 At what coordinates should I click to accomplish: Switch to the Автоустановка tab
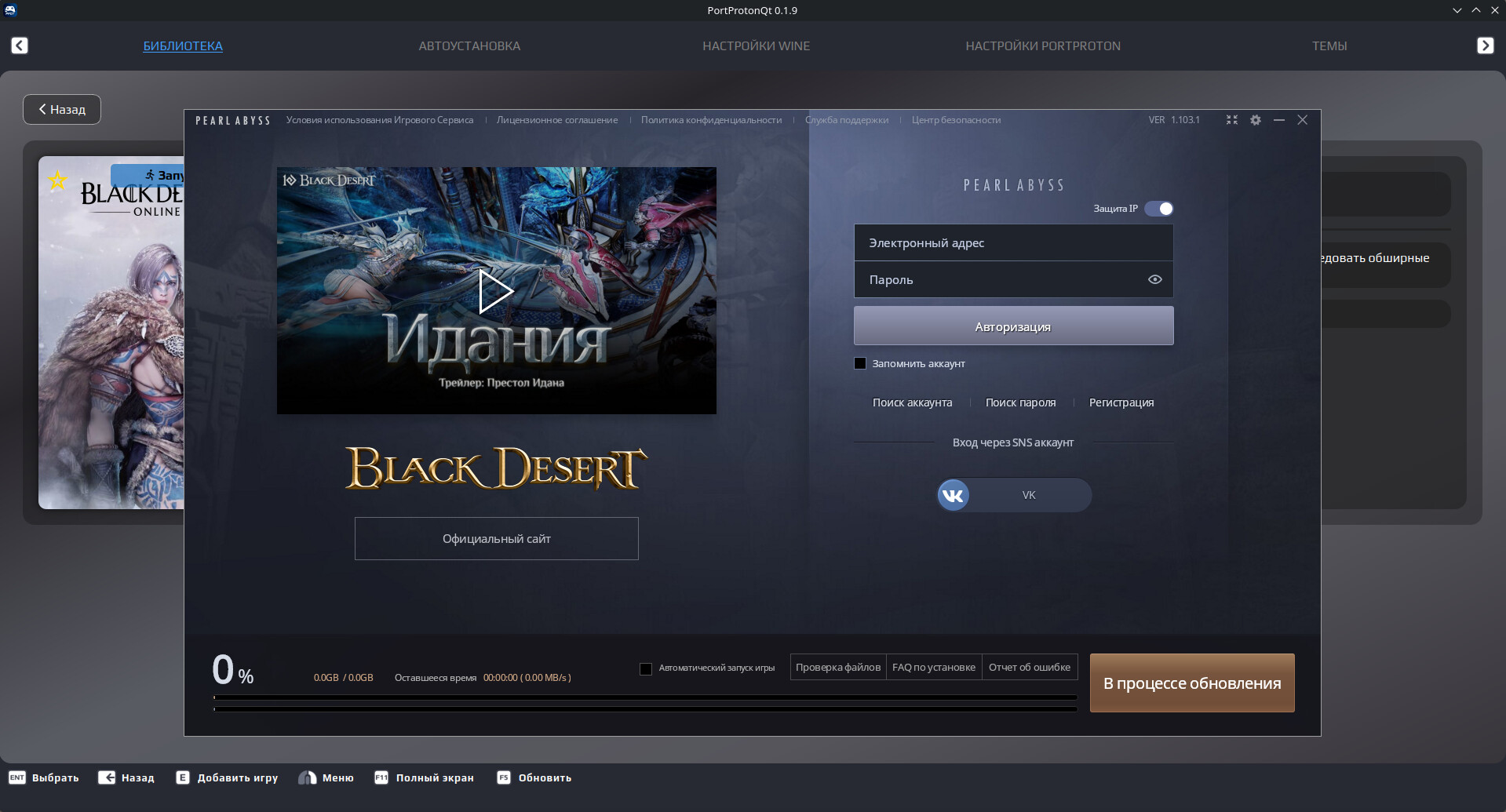click(469, 46)
